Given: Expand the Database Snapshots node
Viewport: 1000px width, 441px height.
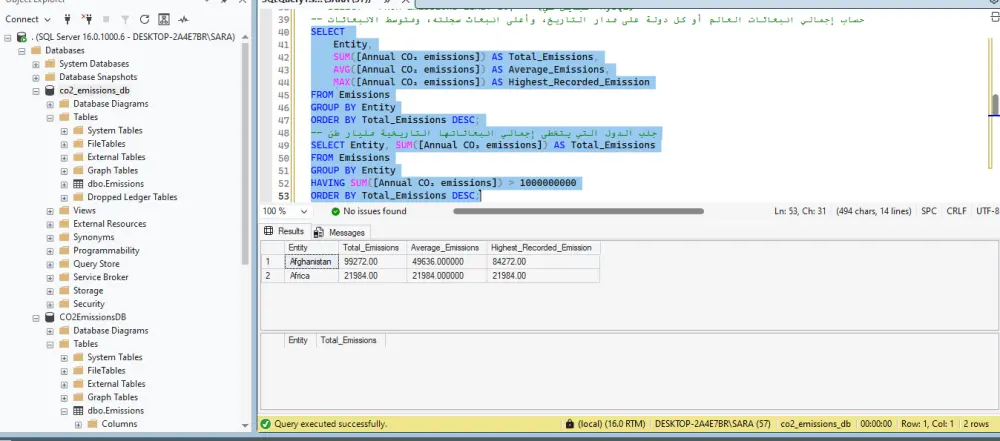Looking at the screenshot, I should 36,77.
